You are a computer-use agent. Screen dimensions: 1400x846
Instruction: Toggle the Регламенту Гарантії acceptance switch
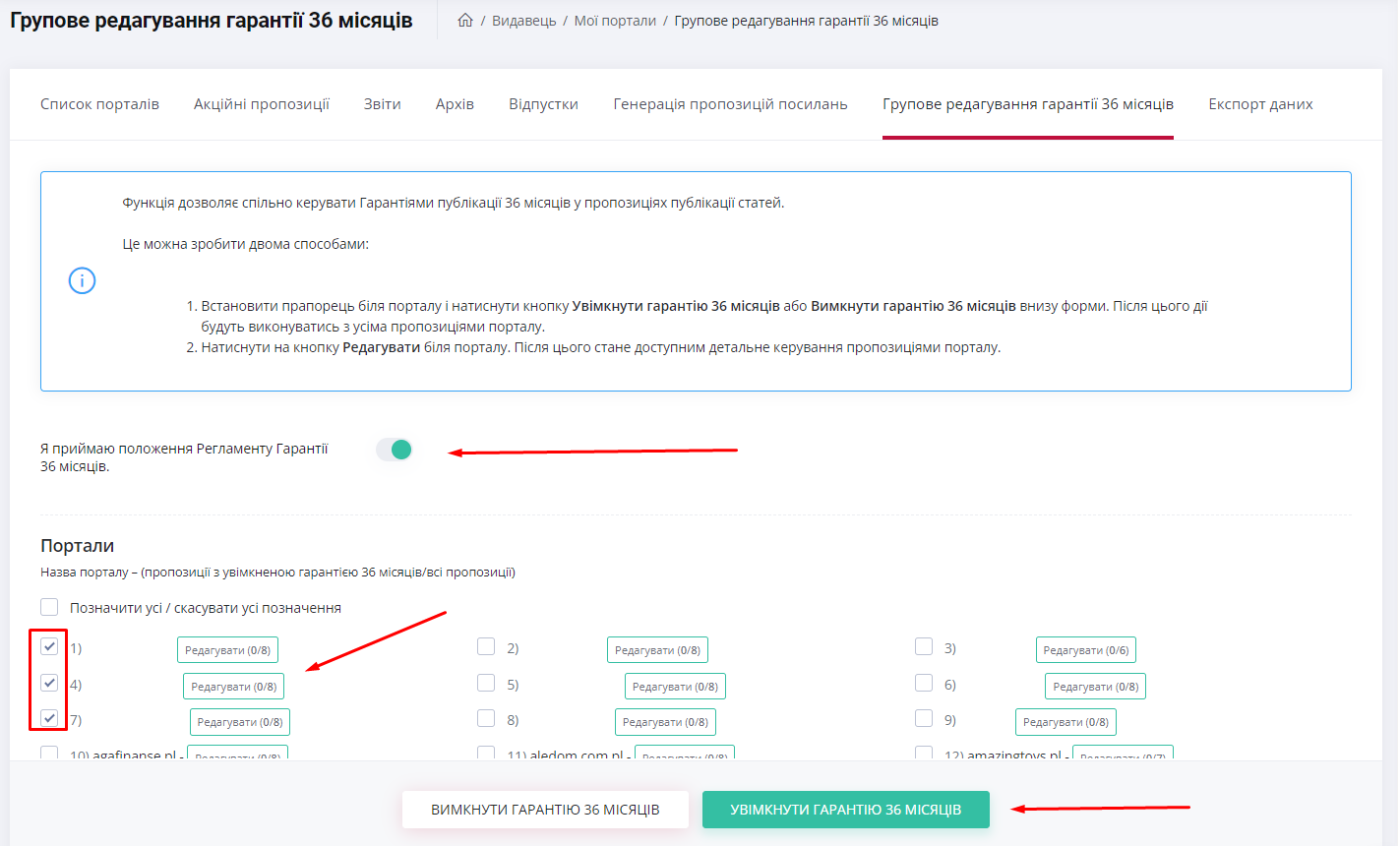coord(394,450)
